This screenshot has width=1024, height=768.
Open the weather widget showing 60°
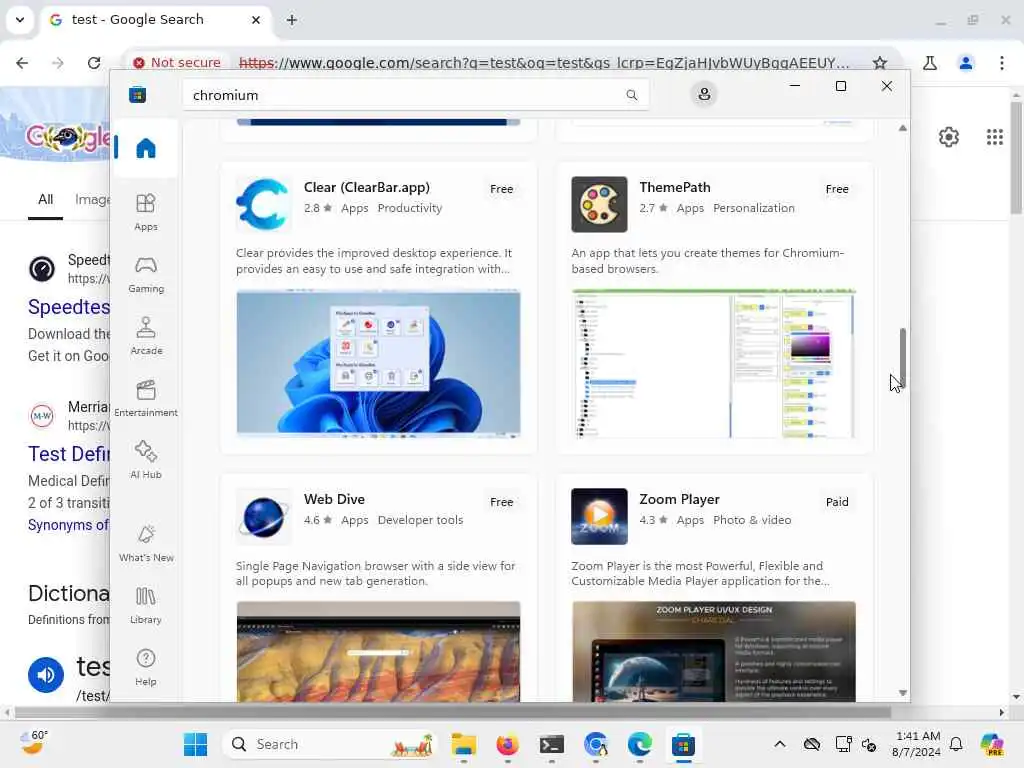click(33, 743)
